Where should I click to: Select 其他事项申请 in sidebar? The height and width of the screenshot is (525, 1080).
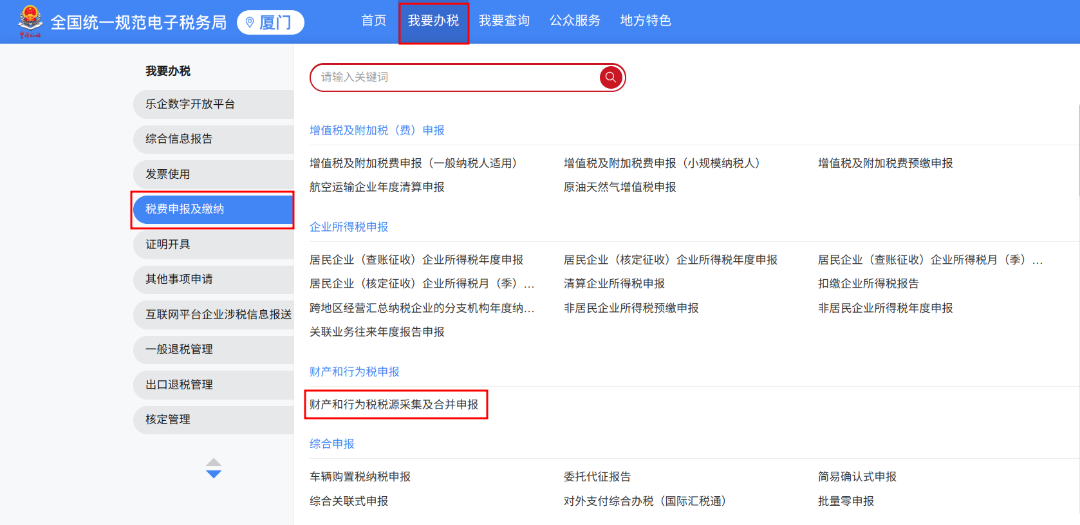click(x=214, y=280)
